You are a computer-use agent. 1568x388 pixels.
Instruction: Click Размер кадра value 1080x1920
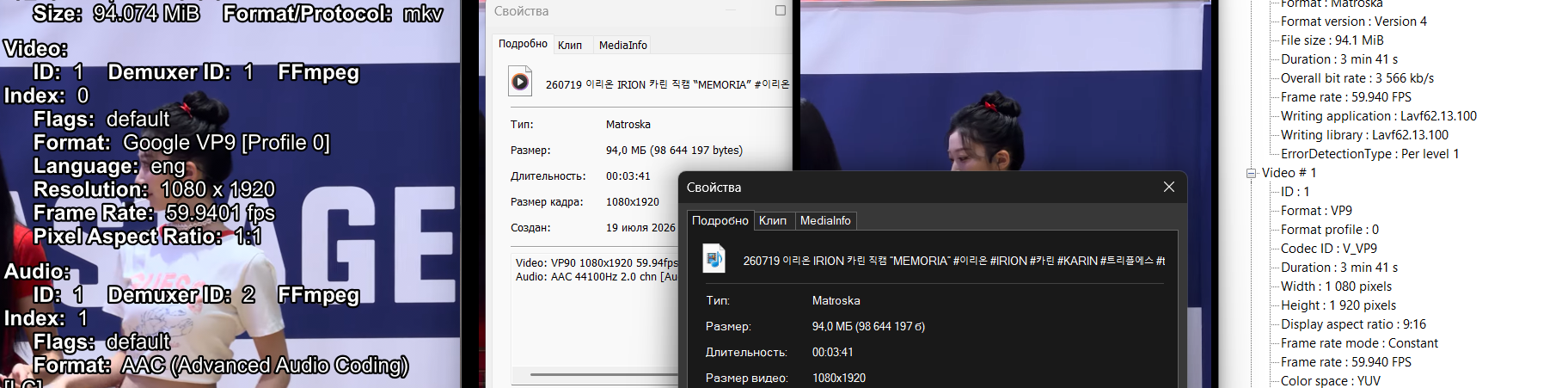[633, 202]
